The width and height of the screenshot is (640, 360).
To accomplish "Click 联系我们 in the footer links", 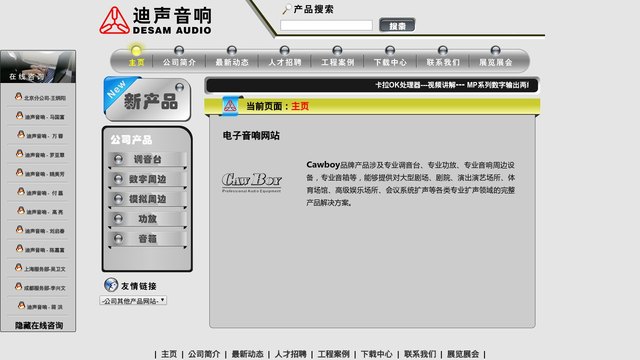I will tap(420, 354).
